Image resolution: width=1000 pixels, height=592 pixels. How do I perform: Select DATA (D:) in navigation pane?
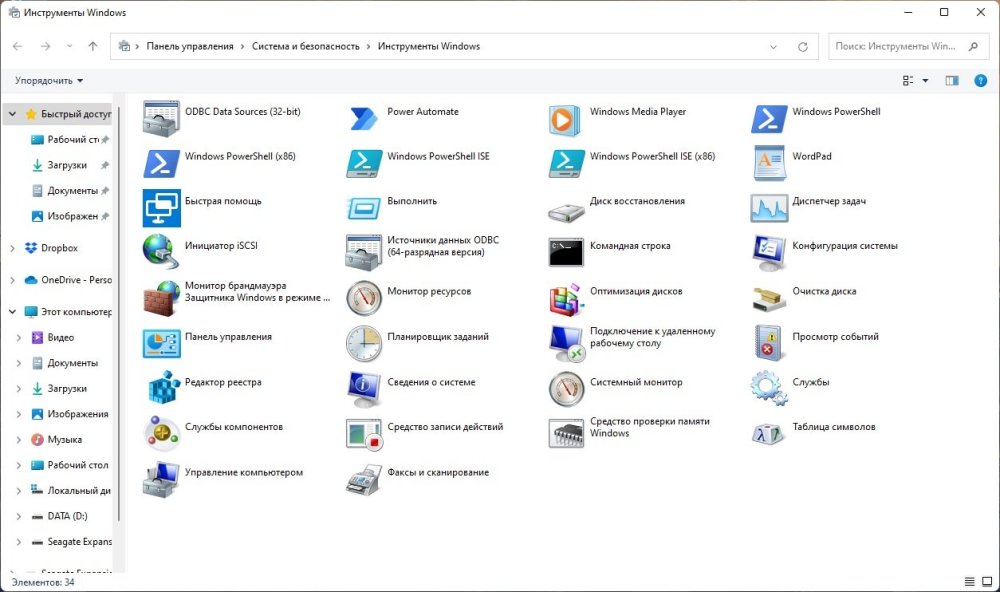pyautogui.click(x=67, y=516)
